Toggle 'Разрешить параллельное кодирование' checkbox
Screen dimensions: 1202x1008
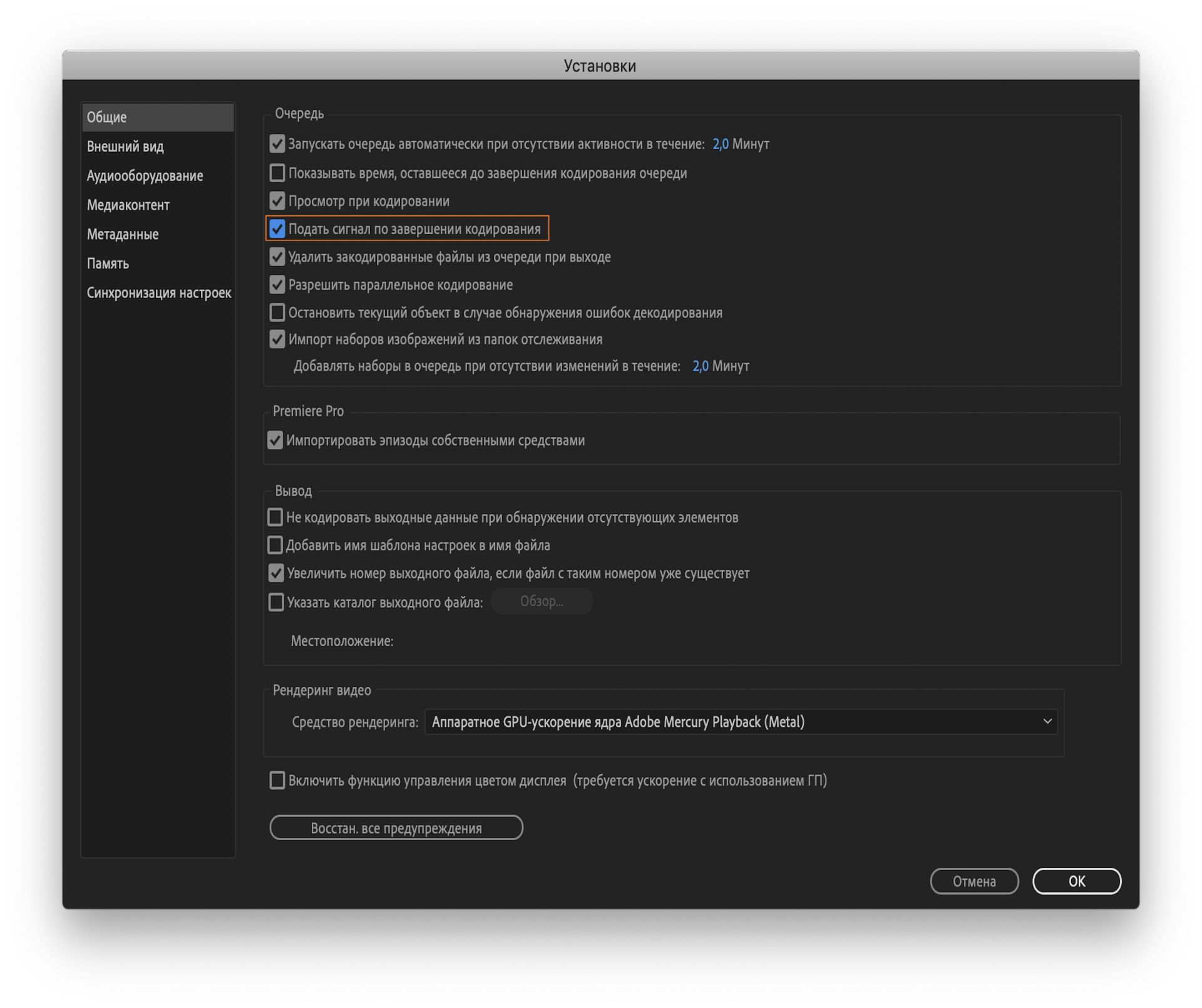click(x=277, y=285)
